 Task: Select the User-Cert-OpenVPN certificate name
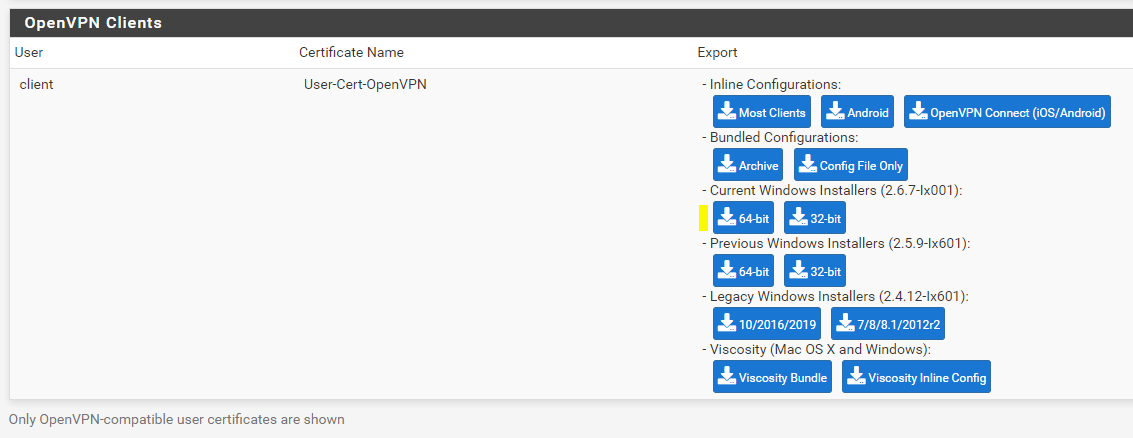coord(366,85)
